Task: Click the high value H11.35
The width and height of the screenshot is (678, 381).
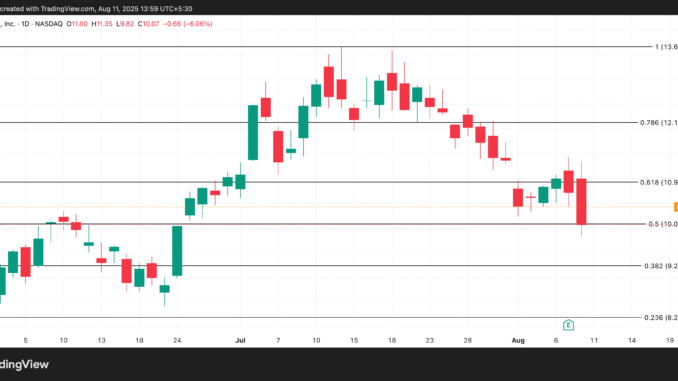Action: (x=102, y=24)
